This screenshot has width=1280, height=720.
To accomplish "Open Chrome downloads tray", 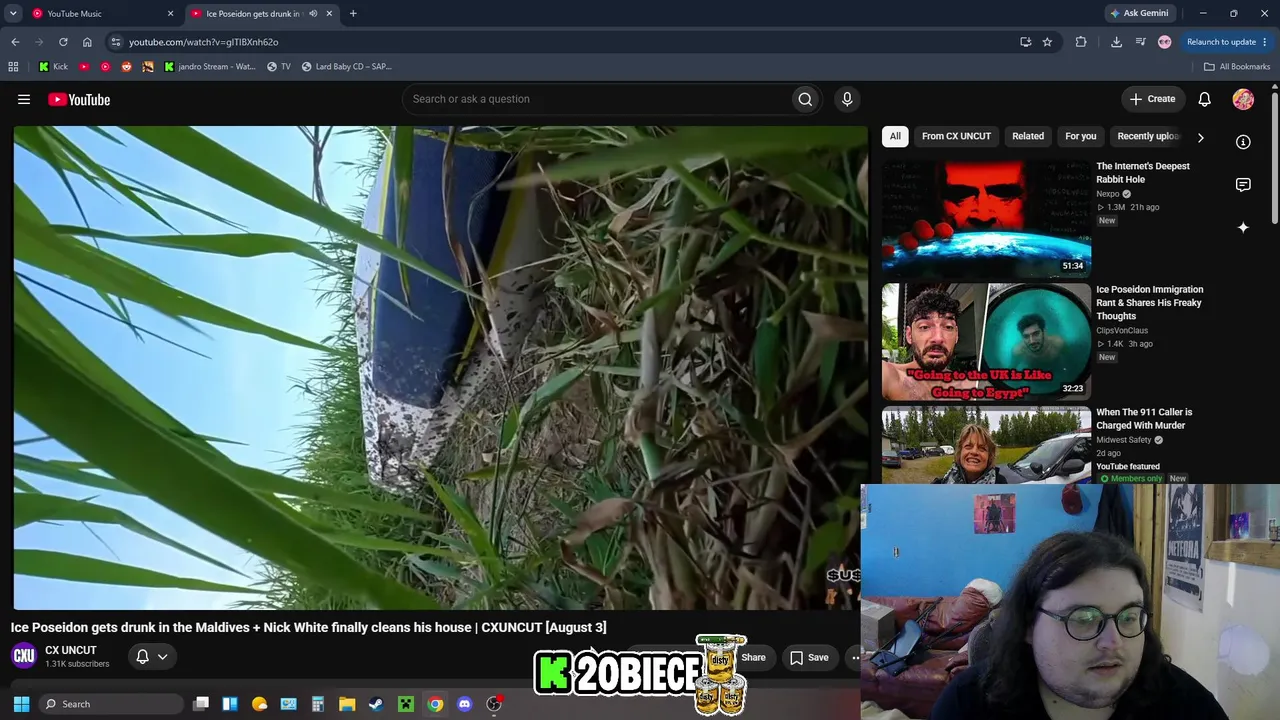I will (x=1116, y=42).
